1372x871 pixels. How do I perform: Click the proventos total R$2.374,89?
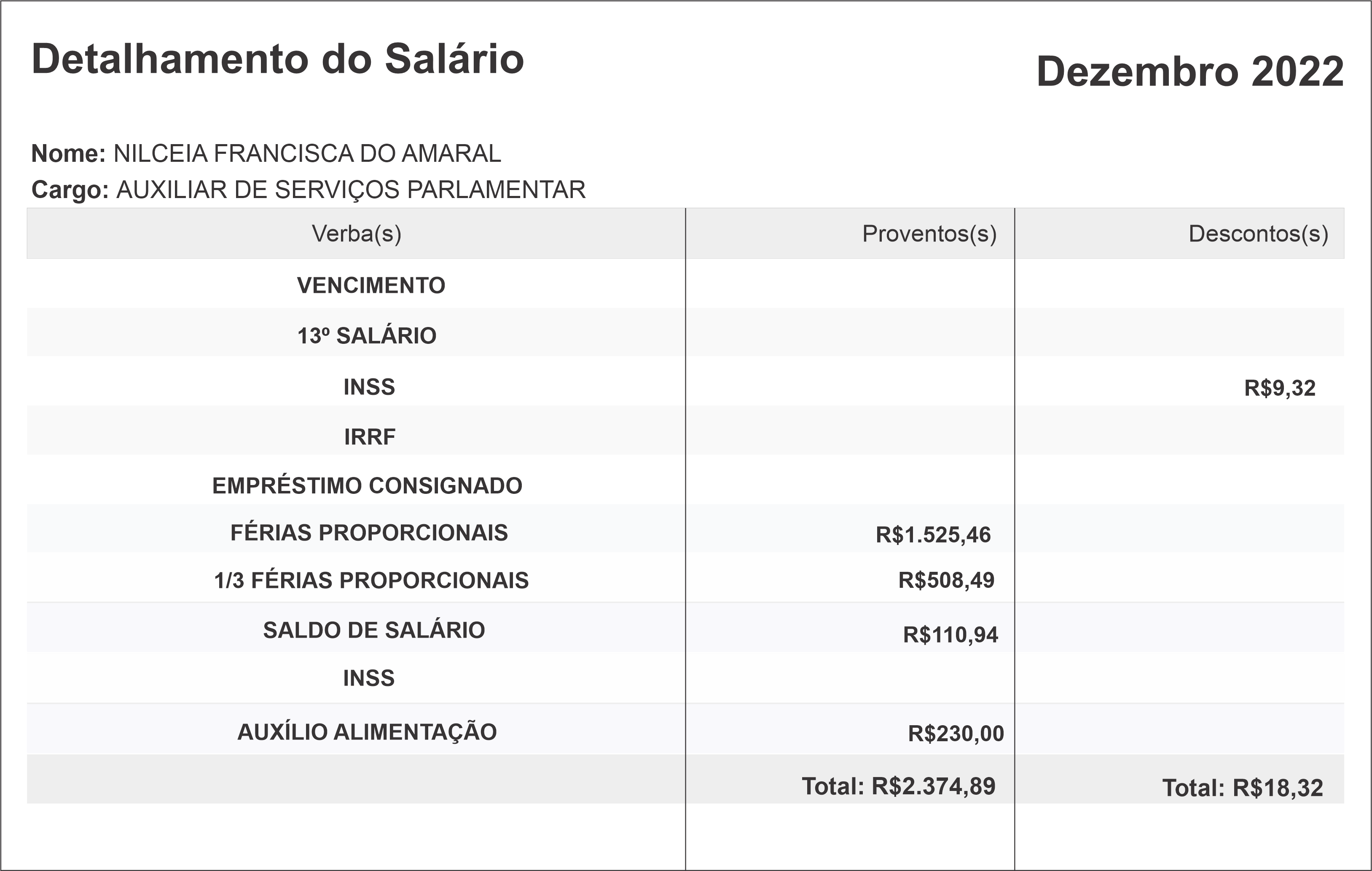(x=899, y=786)
